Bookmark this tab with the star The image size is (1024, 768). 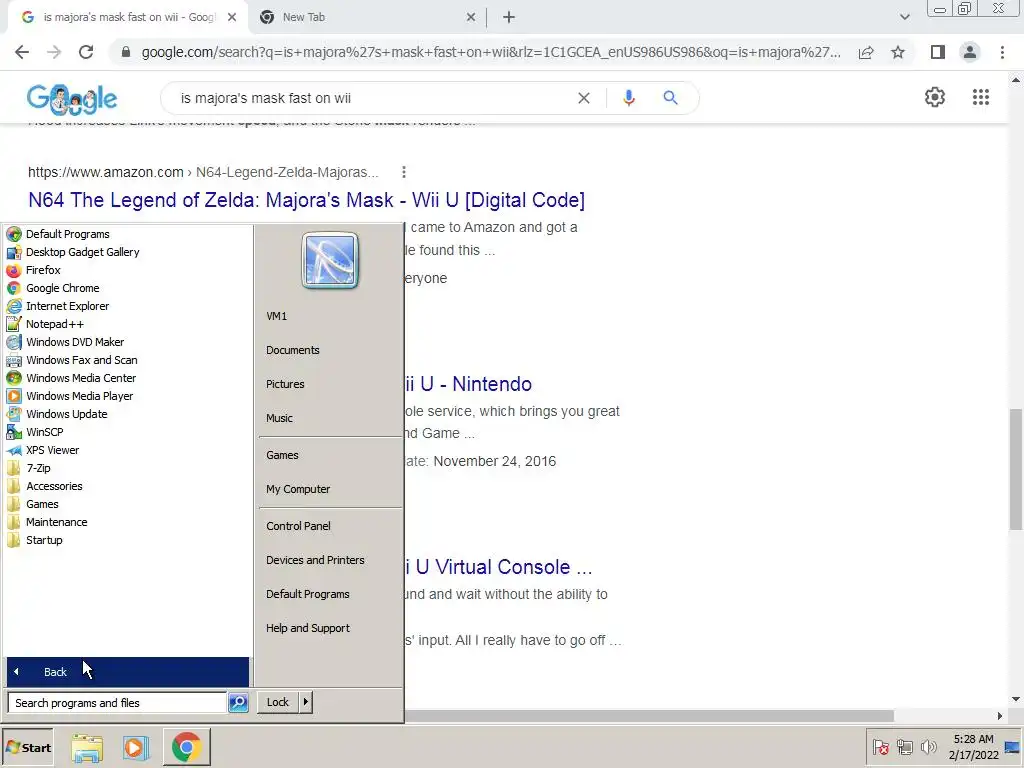coord(898,52)
